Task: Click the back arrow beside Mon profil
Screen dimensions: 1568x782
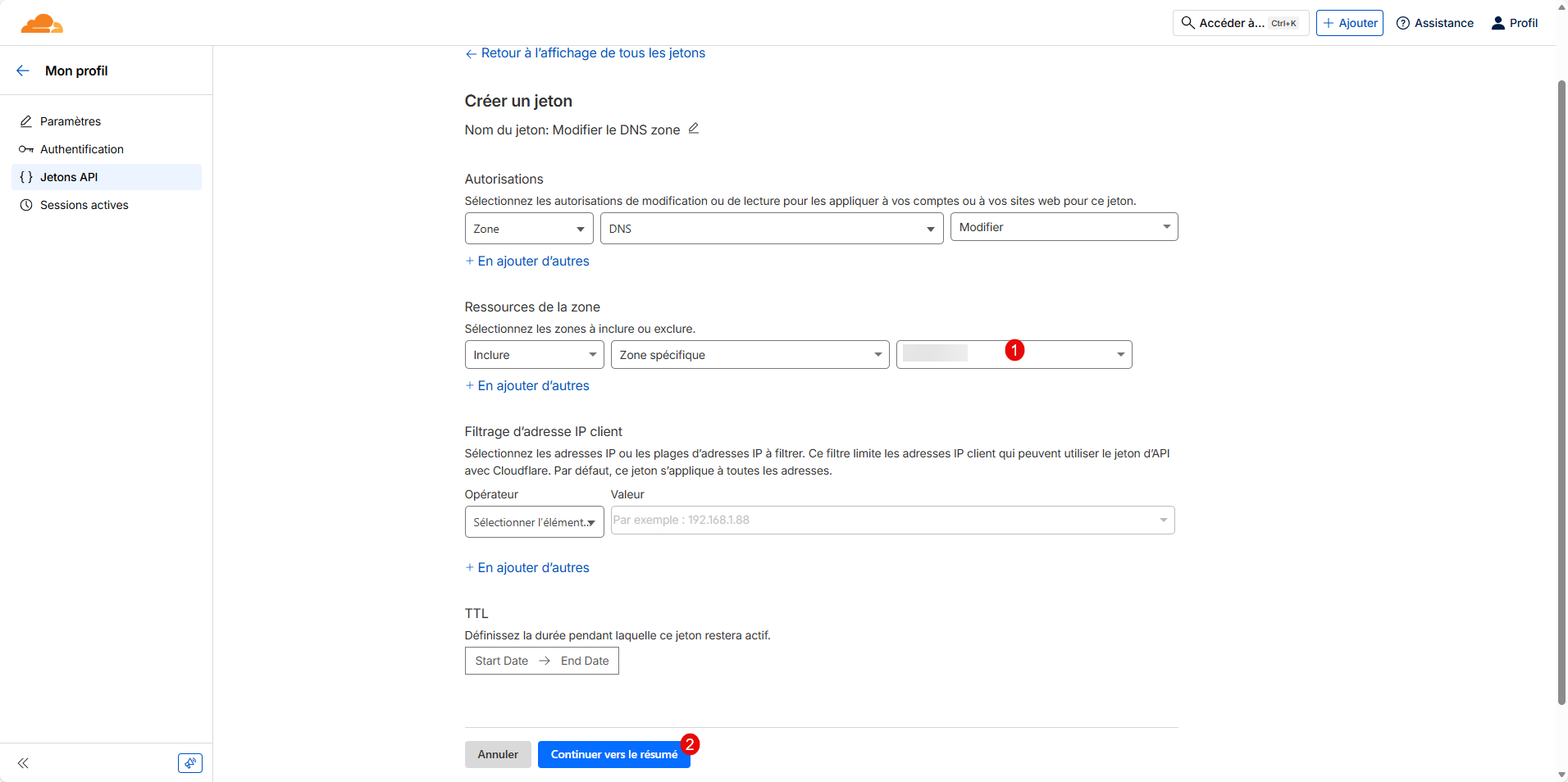Action: click(23, 70)
